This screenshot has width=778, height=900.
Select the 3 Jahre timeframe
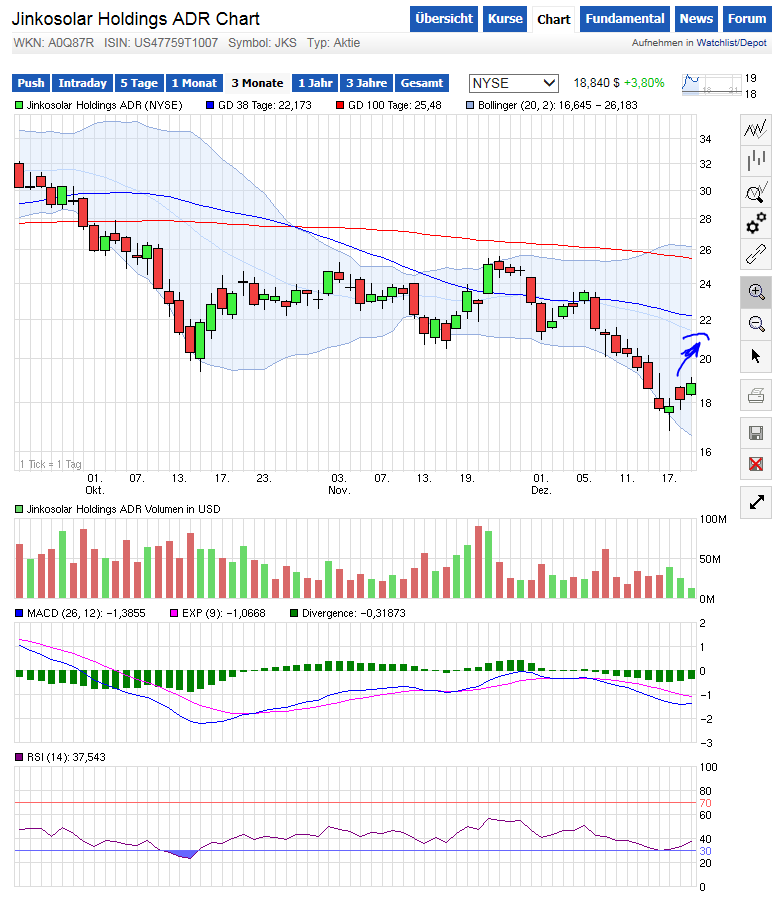tap(366, 83)
